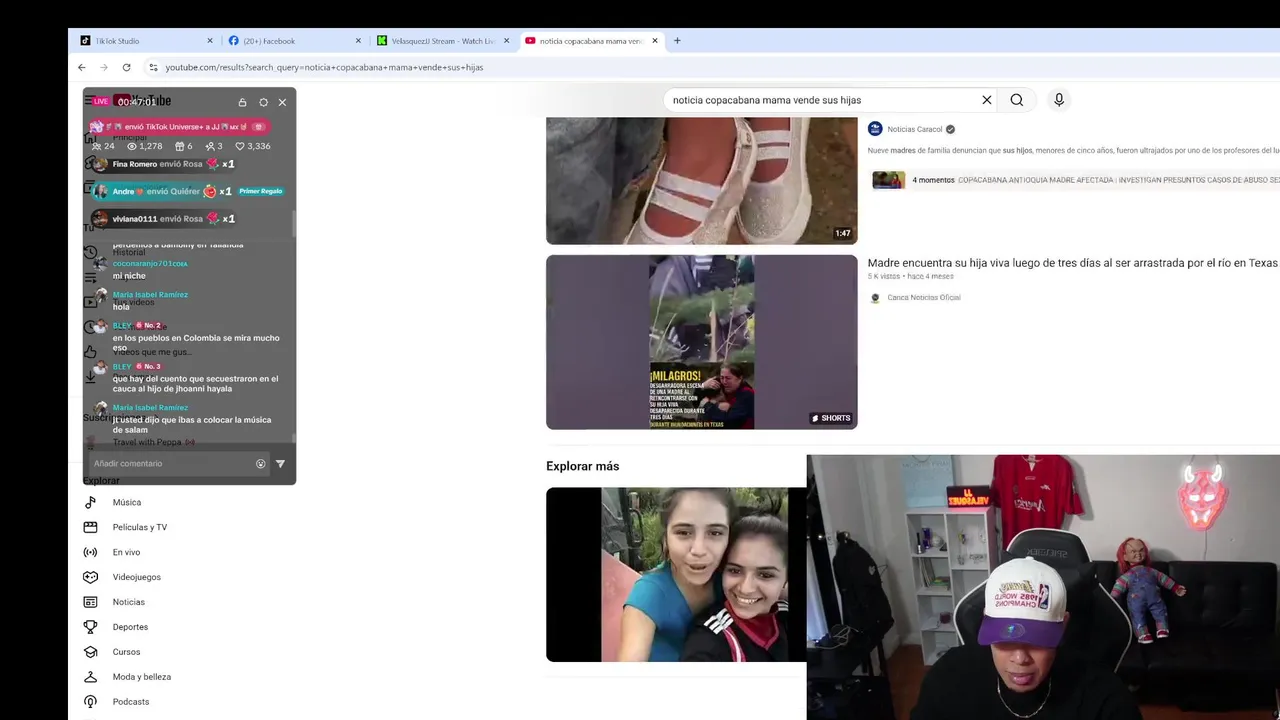Switch to the (20+) Facebook tab
Image resolution: width=1280 pixels, height=720 pixels.
pos(295,41)
